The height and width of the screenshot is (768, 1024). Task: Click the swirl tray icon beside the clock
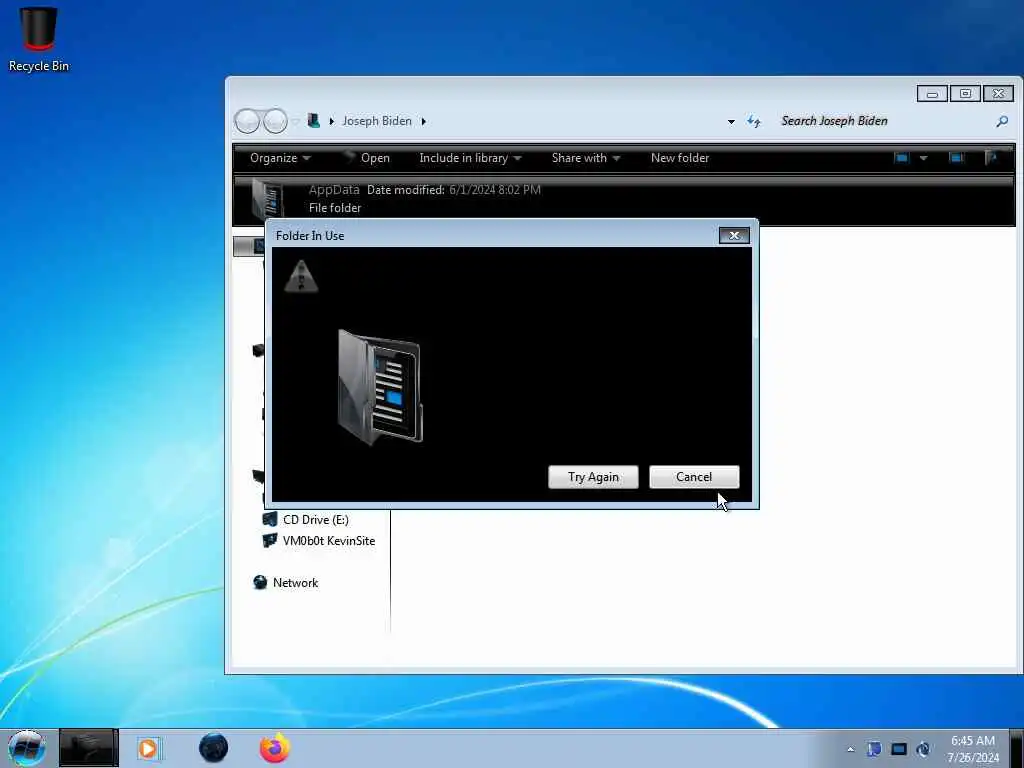pyautogui.click(x=923, y=749)
